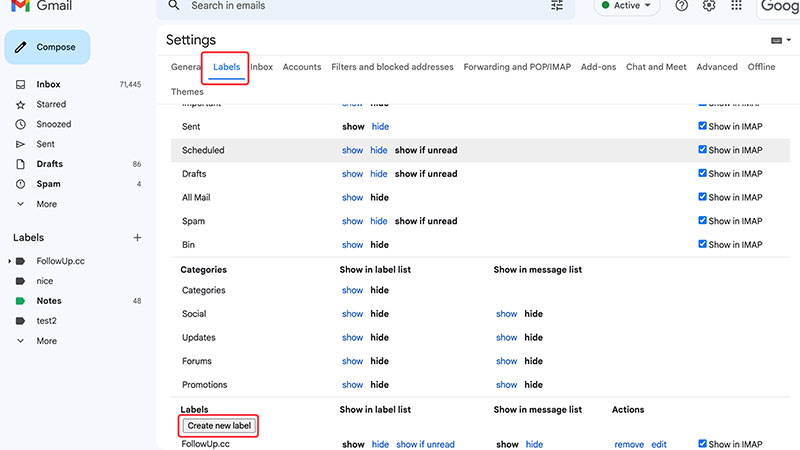Show Forums in message list
Image resolution: width=800 pixels, height=450 pixels.
(507, 361)
